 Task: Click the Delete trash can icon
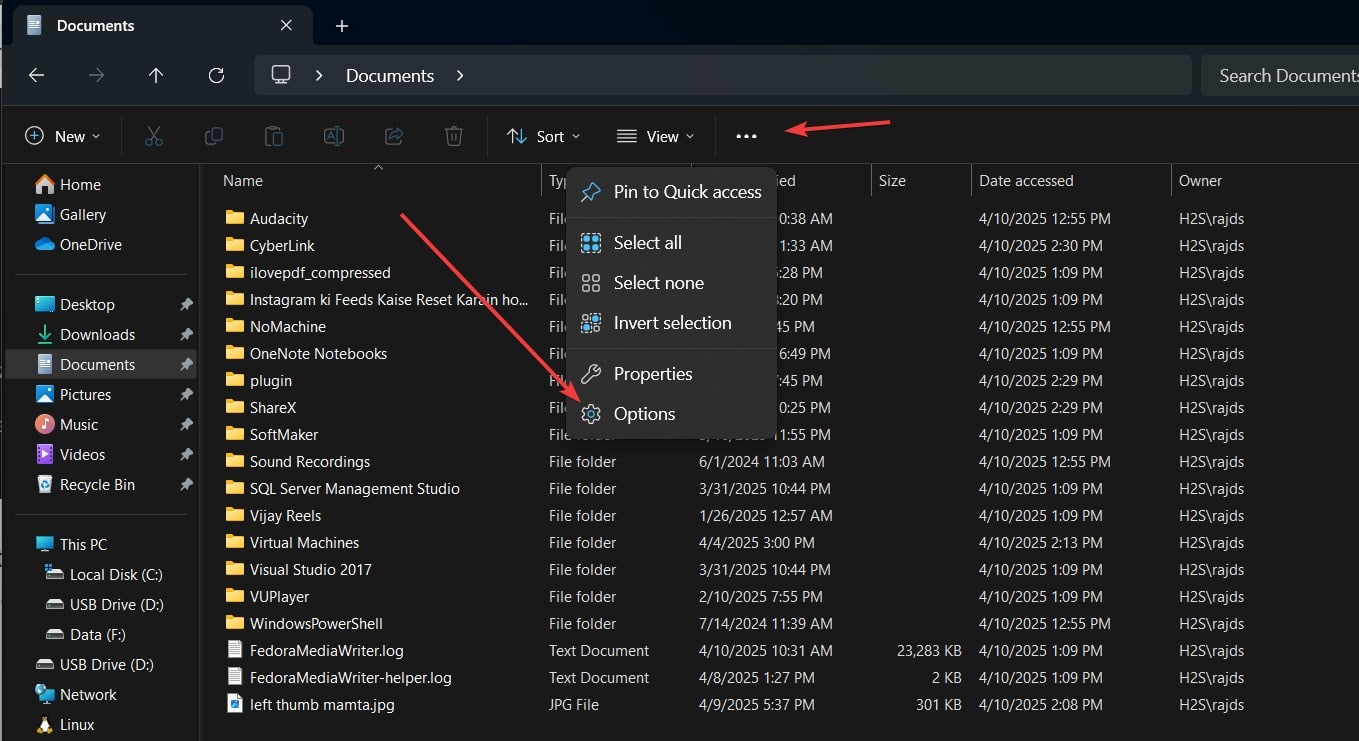pyautogui.click(x=454, y=136)
